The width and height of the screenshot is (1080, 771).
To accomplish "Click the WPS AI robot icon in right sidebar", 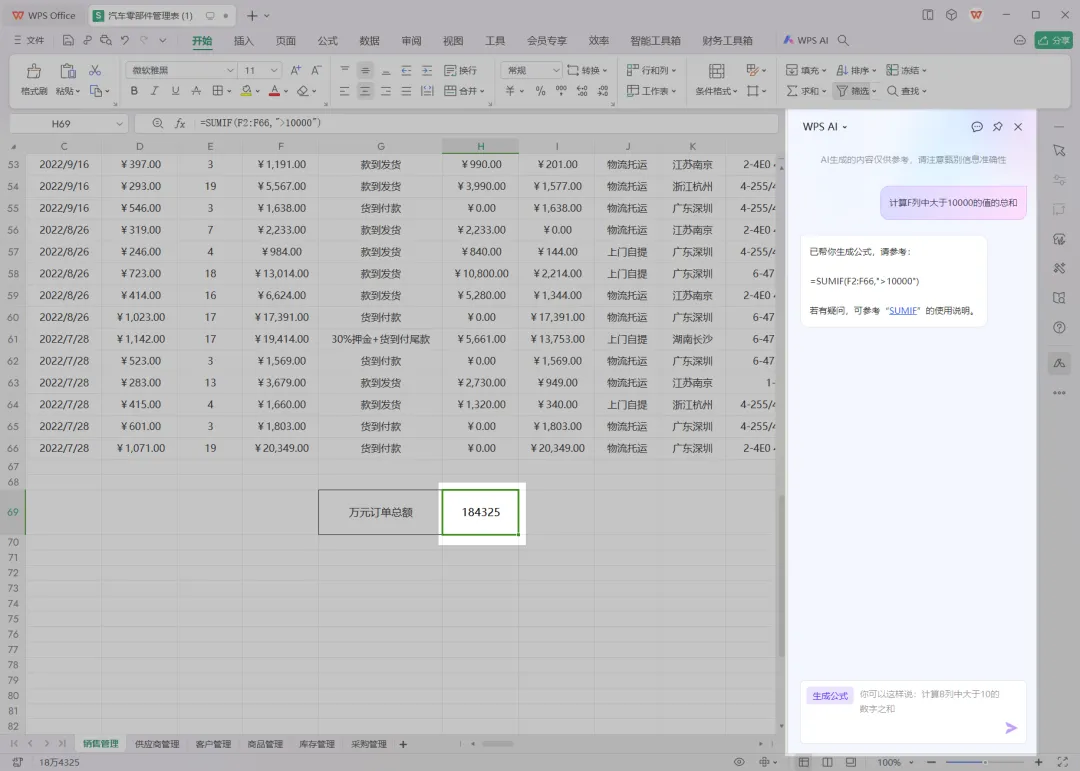I will 1059,362.
